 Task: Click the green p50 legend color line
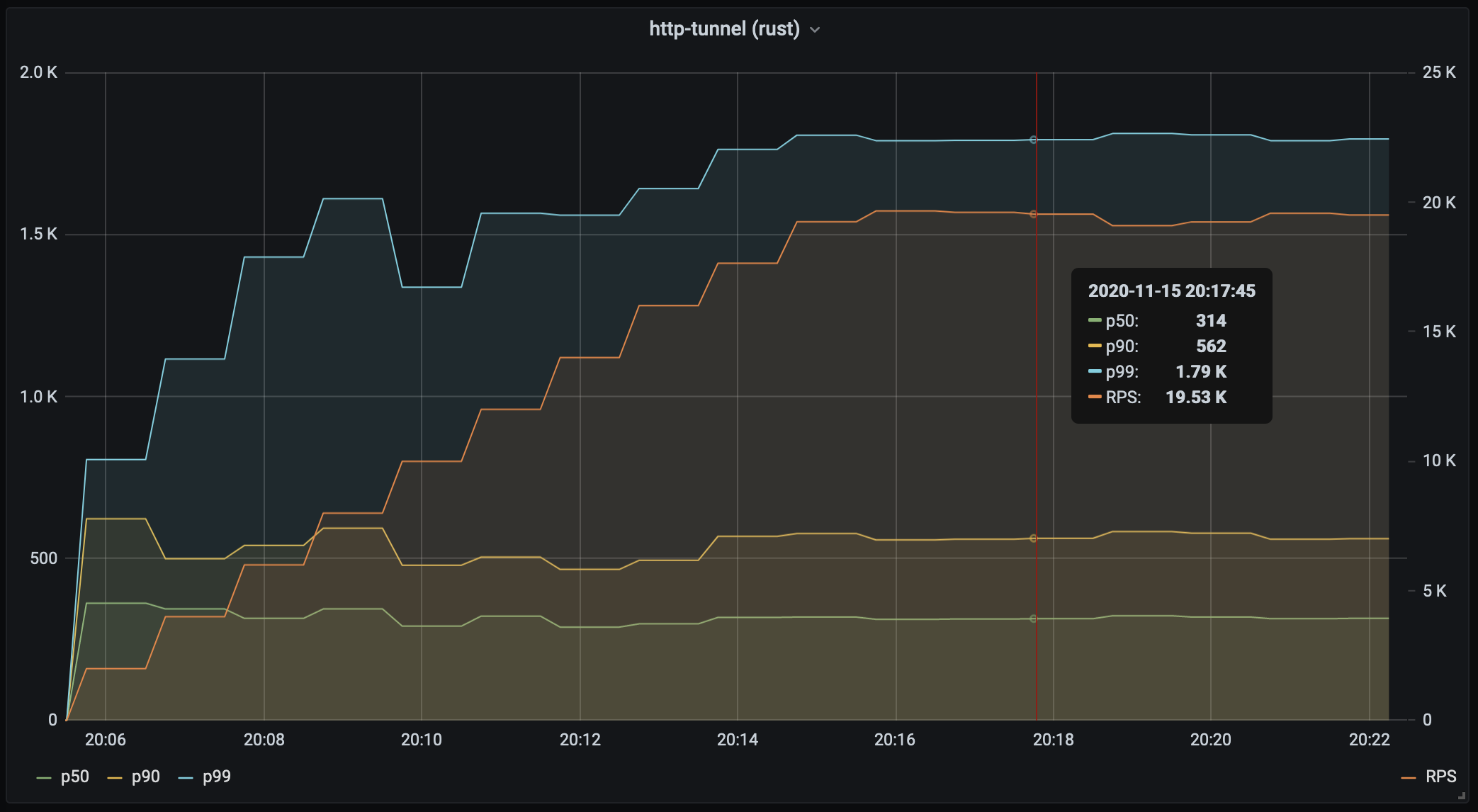[x=44, y=778]
